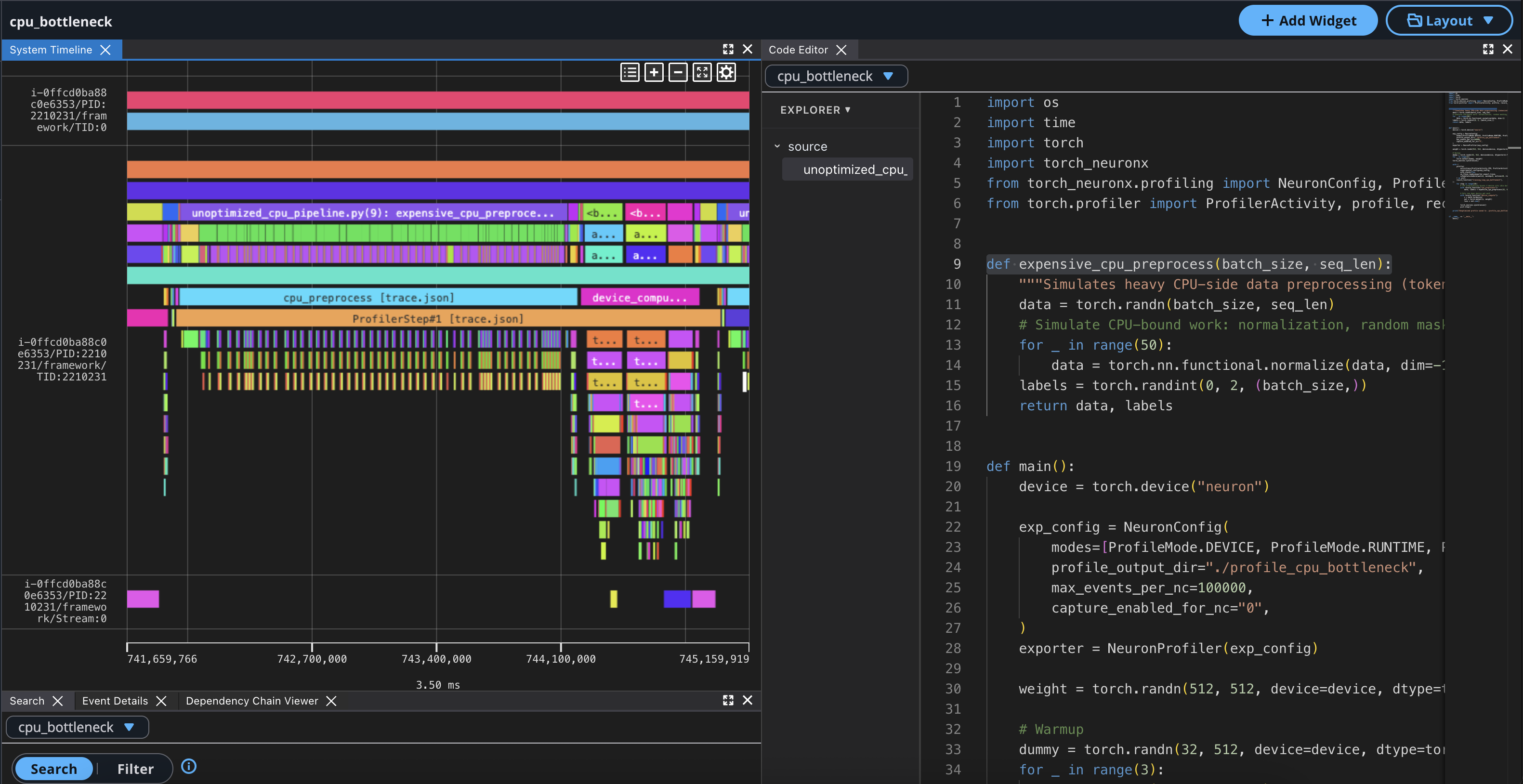Maximize the System Timeline panel
This screenshot has width=1523, height=784.
point(728,49)
